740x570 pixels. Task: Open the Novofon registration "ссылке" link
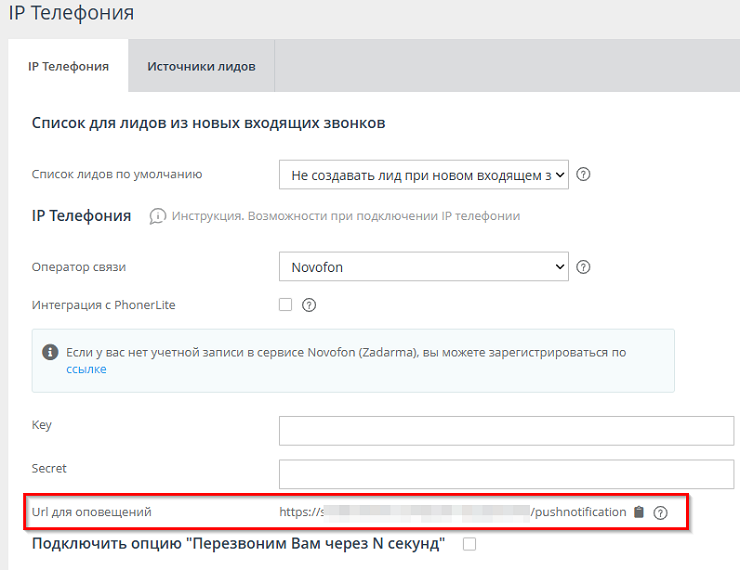[x=86, y=369]
